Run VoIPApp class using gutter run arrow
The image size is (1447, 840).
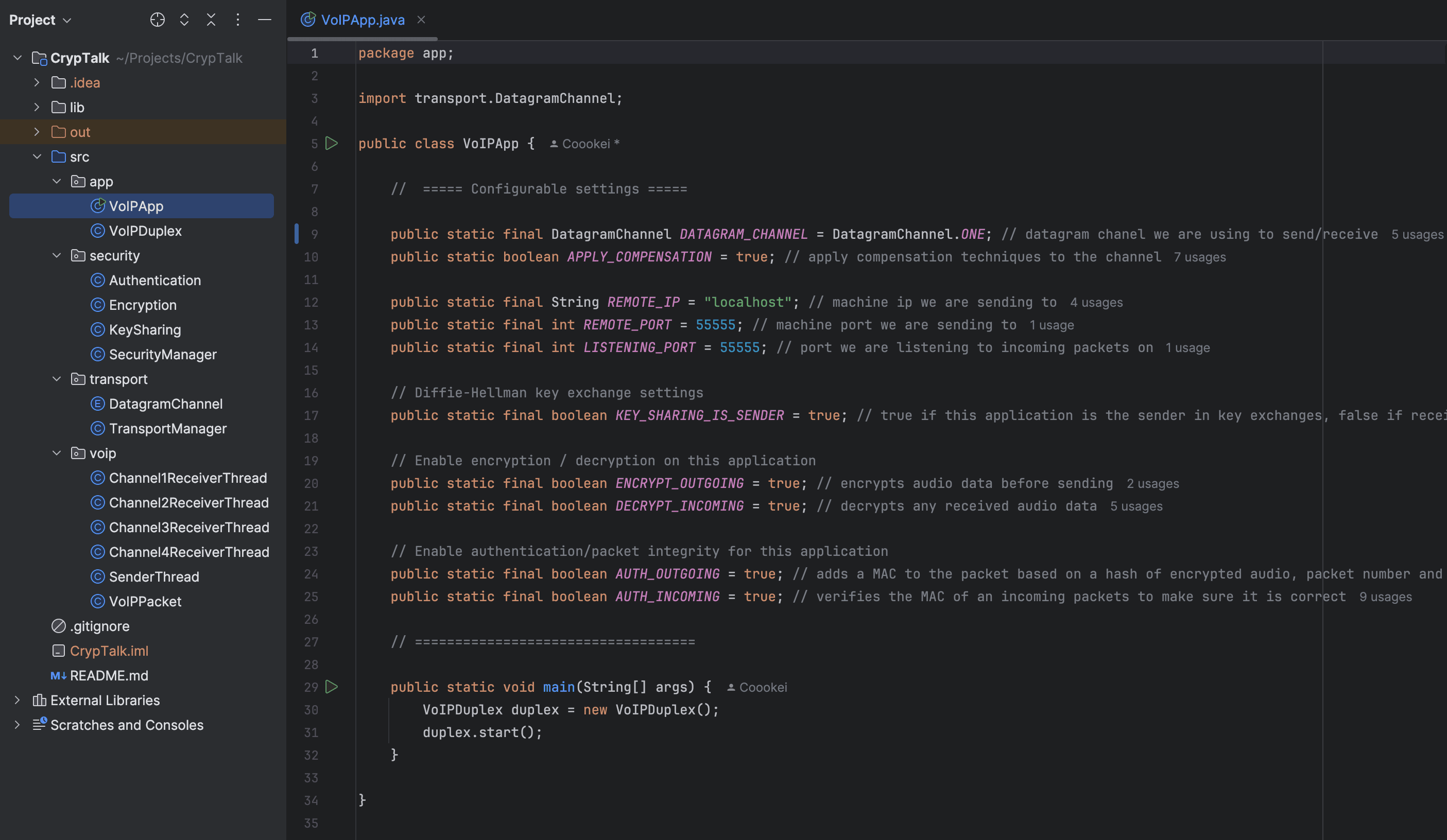point(331,144)
